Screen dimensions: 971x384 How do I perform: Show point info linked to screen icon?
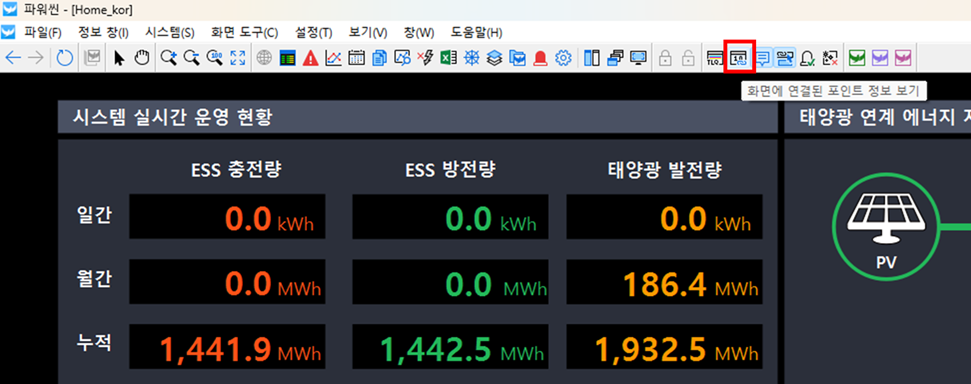coord(739,58)
